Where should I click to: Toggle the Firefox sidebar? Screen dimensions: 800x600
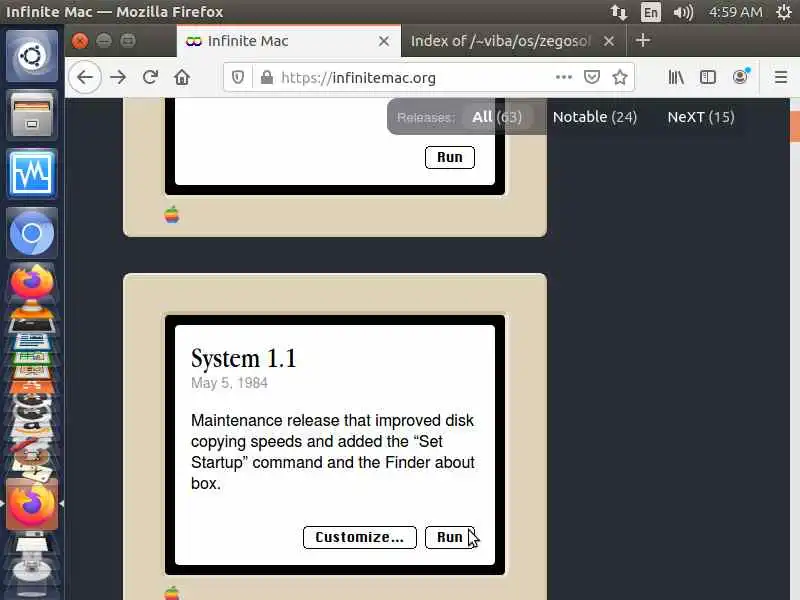click(708, 78)
